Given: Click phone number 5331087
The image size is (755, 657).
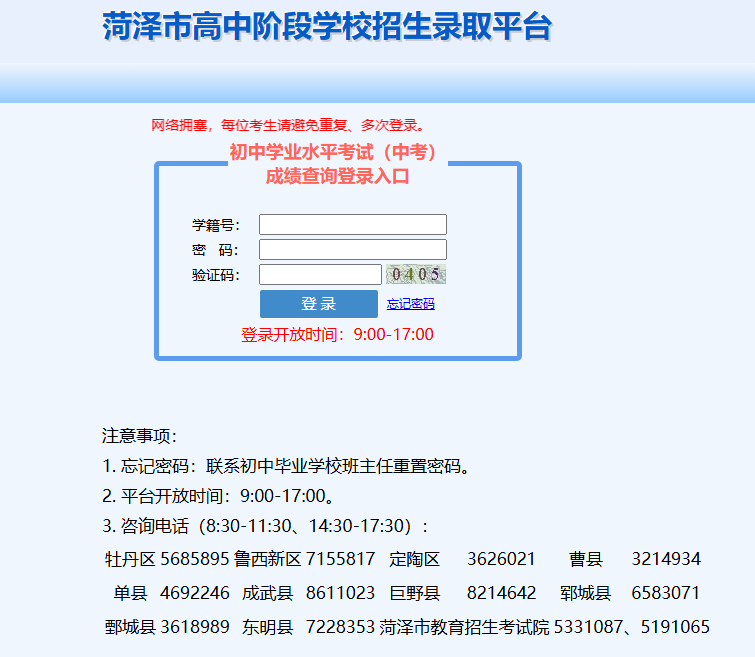Looking at the screenshot, I should click(588, 627).
